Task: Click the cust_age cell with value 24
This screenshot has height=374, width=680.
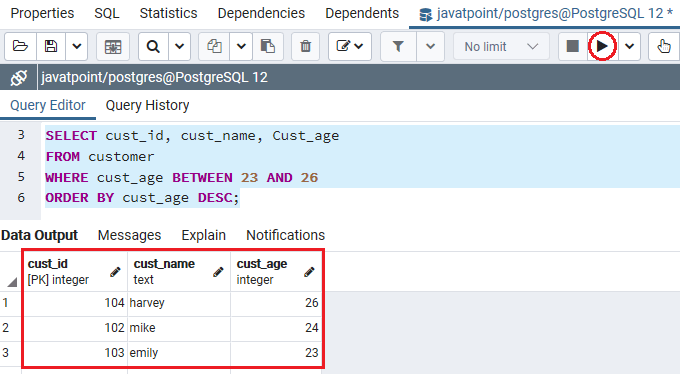Action: coord(276,328)
